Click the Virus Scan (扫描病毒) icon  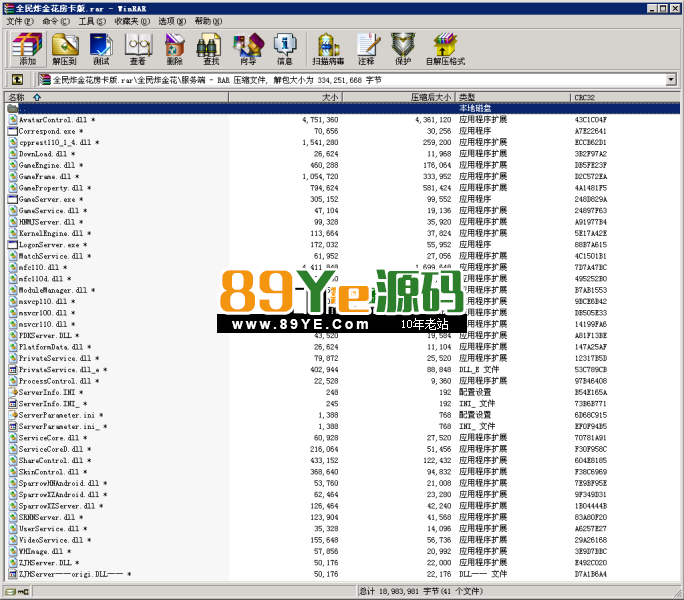click(328, 49)
